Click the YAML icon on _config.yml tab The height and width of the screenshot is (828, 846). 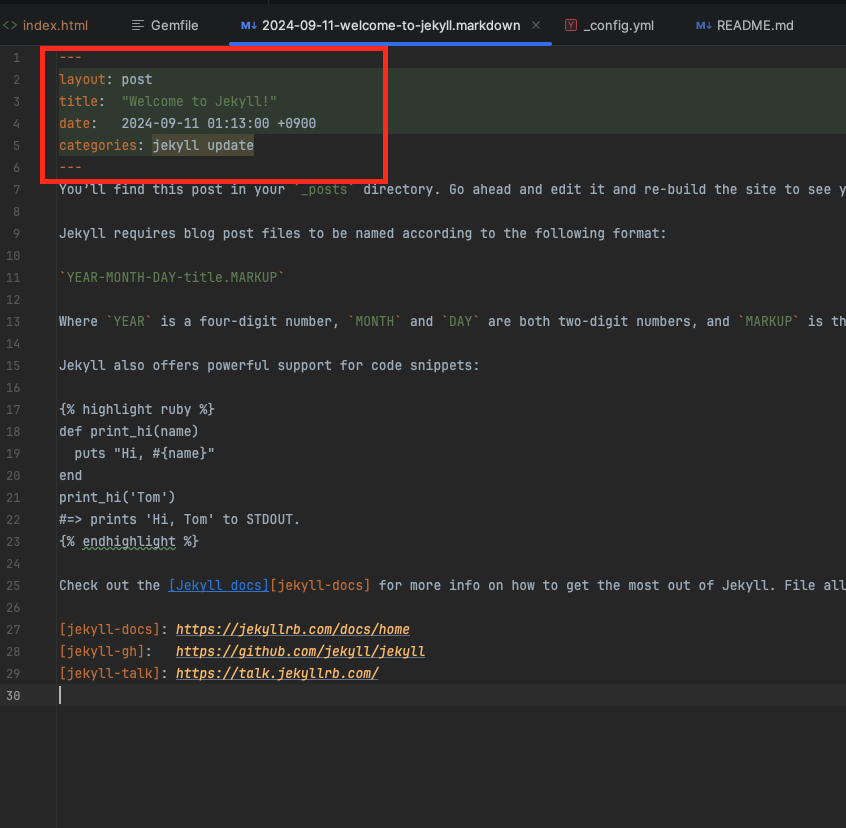pos(571,25)
